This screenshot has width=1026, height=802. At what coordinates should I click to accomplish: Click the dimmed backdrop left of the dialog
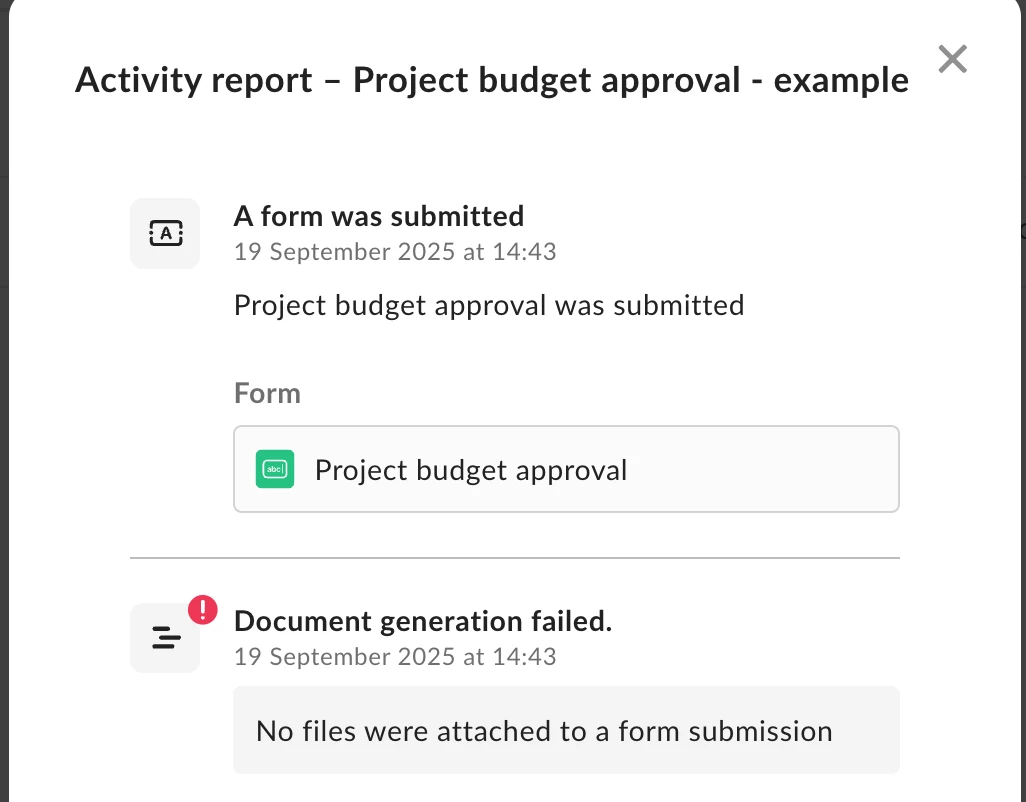click(4, 400)
